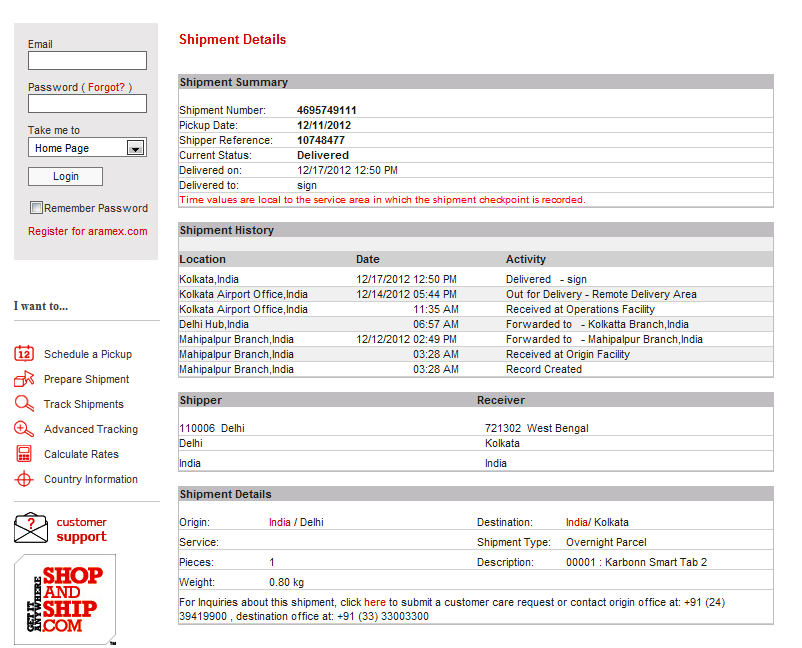Open the Home Page combo box

pos(78,148)
